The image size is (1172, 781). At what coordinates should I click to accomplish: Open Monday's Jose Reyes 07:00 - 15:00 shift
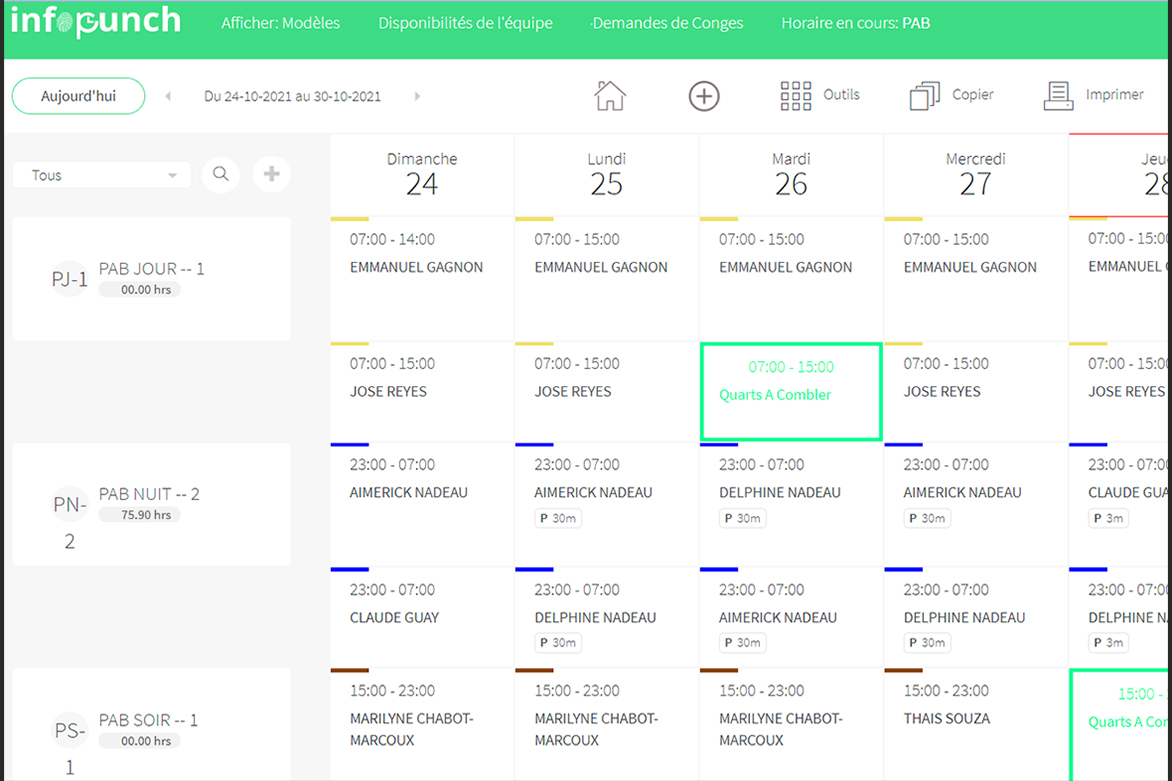[607, 392]
